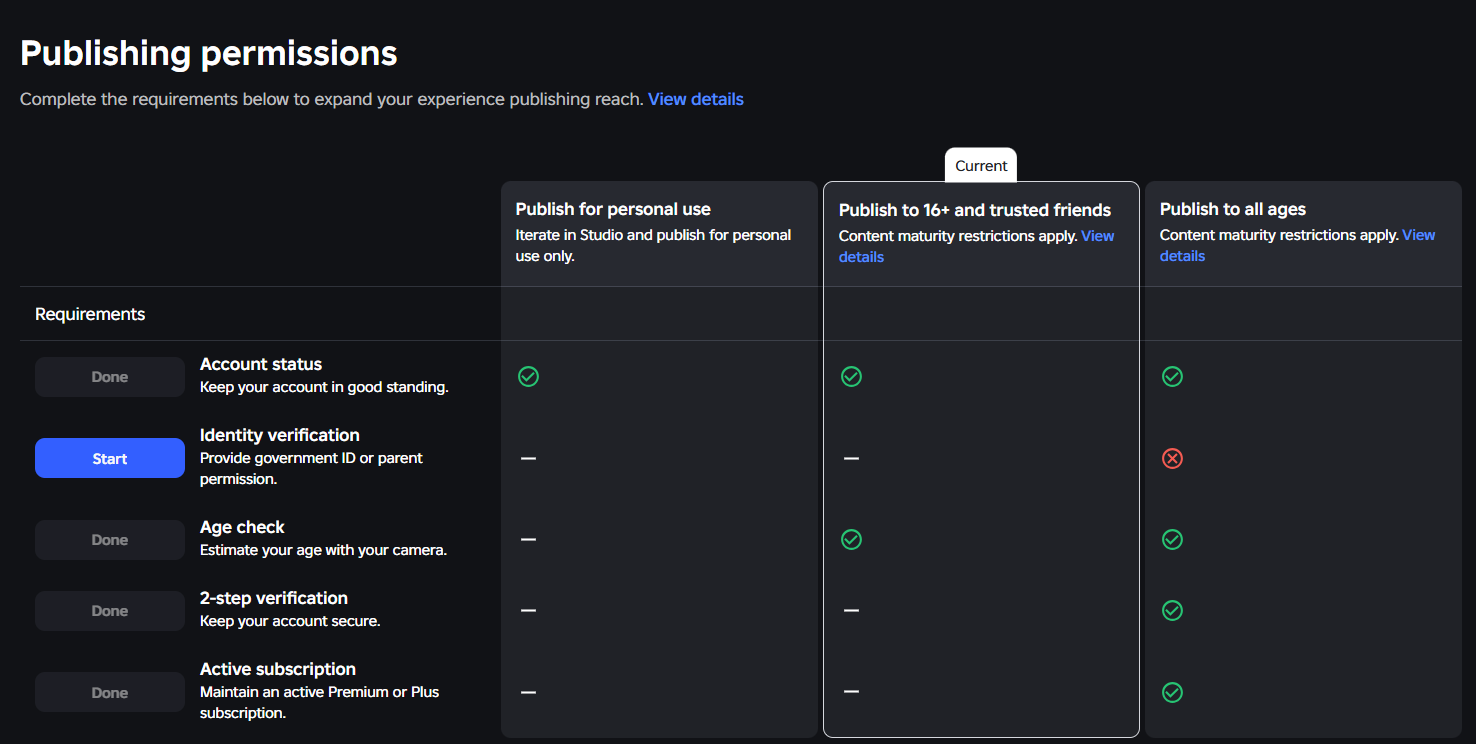Click Done next to Account status
1476x744 pixels.
109,376
